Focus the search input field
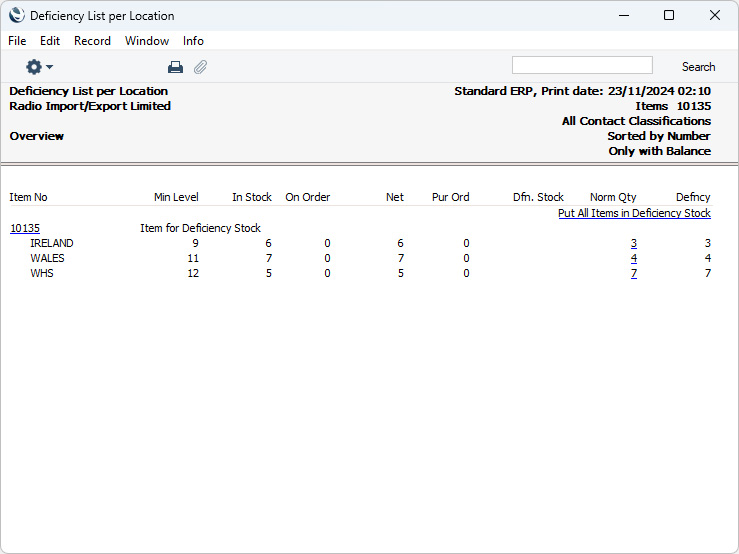739x554 pixels. 582,65
